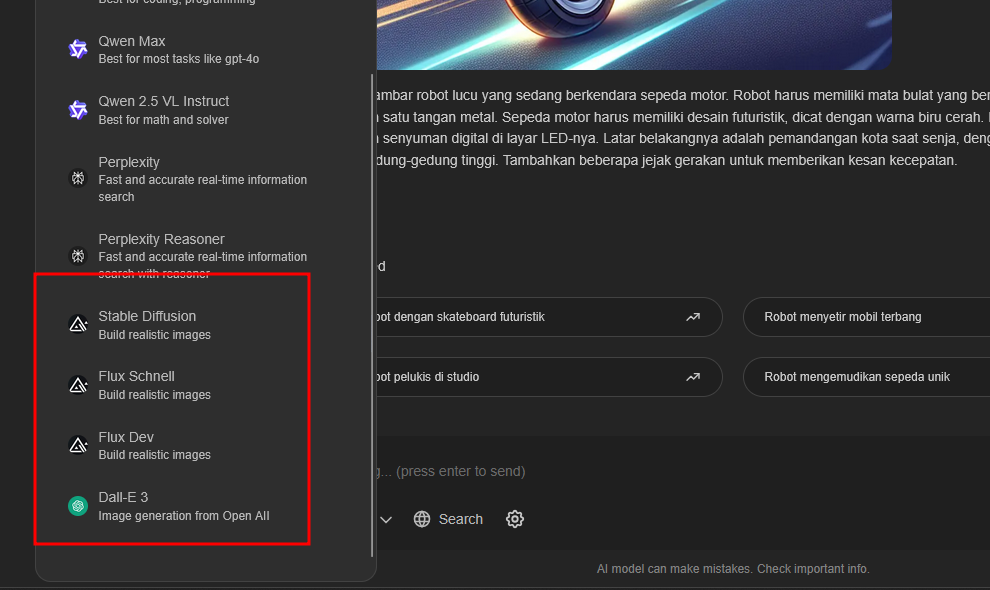
Task: Collapse the model selector chevron
Action: pyautogui.click(x=386, y=519)
